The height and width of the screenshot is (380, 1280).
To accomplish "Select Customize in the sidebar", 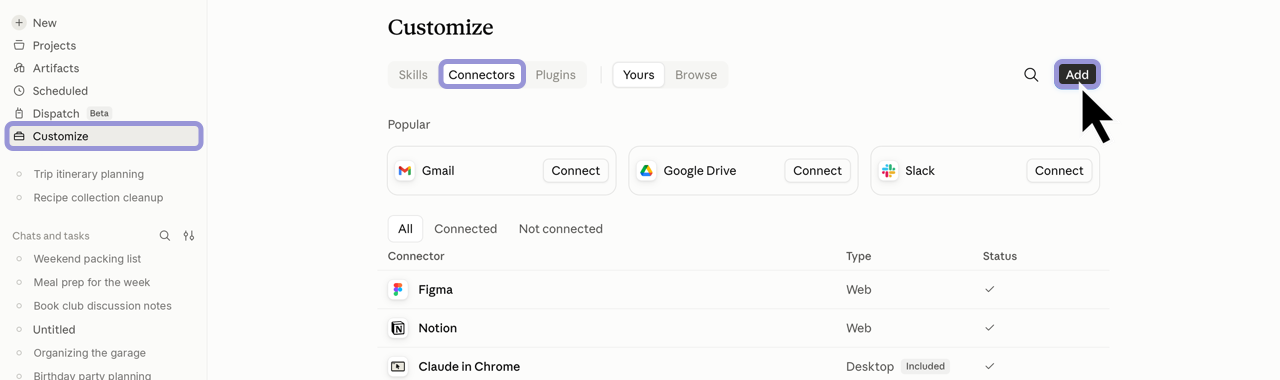I will (104, 136).
